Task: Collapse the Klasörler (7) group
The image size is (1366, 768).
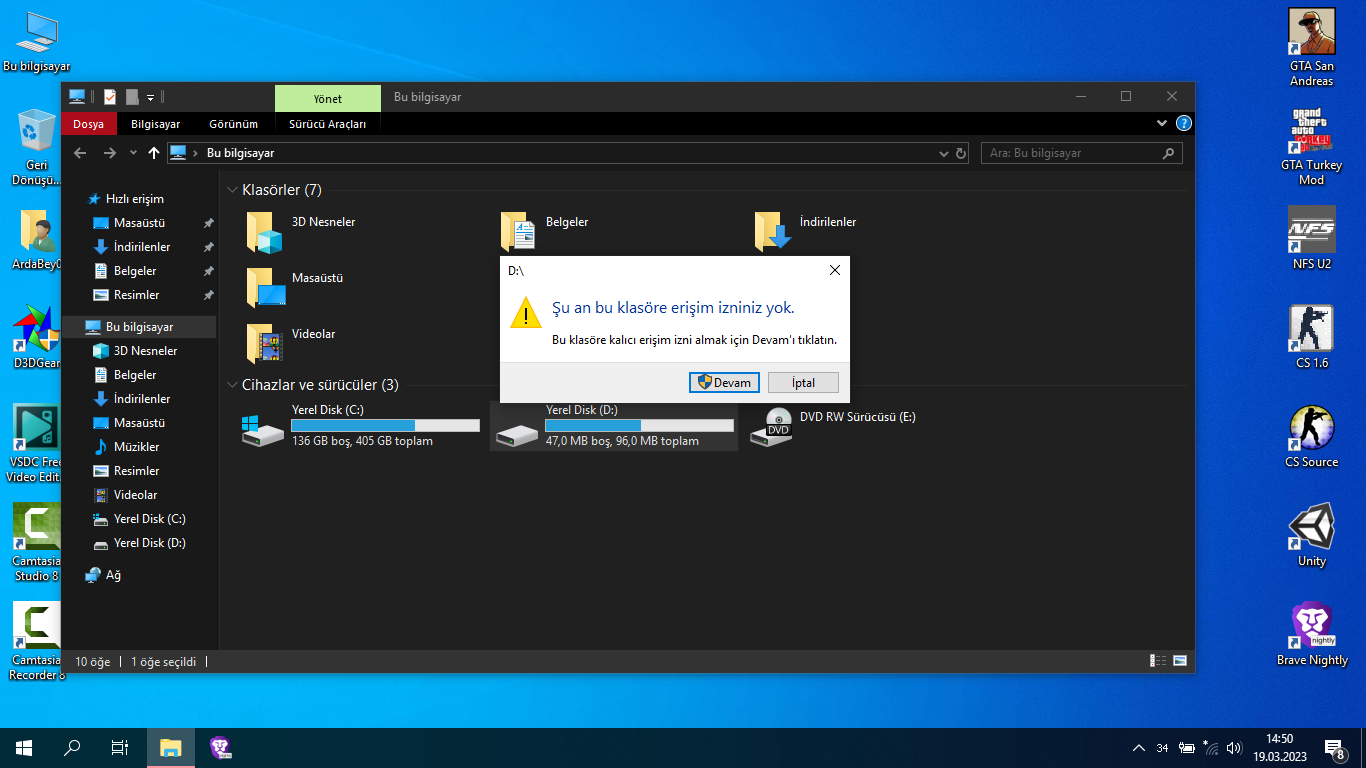Action: point(232,190)
